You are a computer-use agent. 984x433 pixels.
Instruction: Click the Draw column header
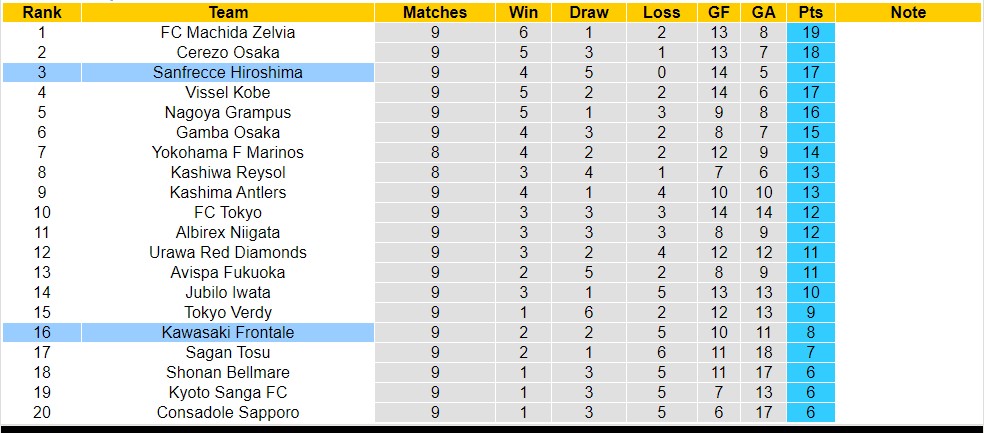(589, 13)
